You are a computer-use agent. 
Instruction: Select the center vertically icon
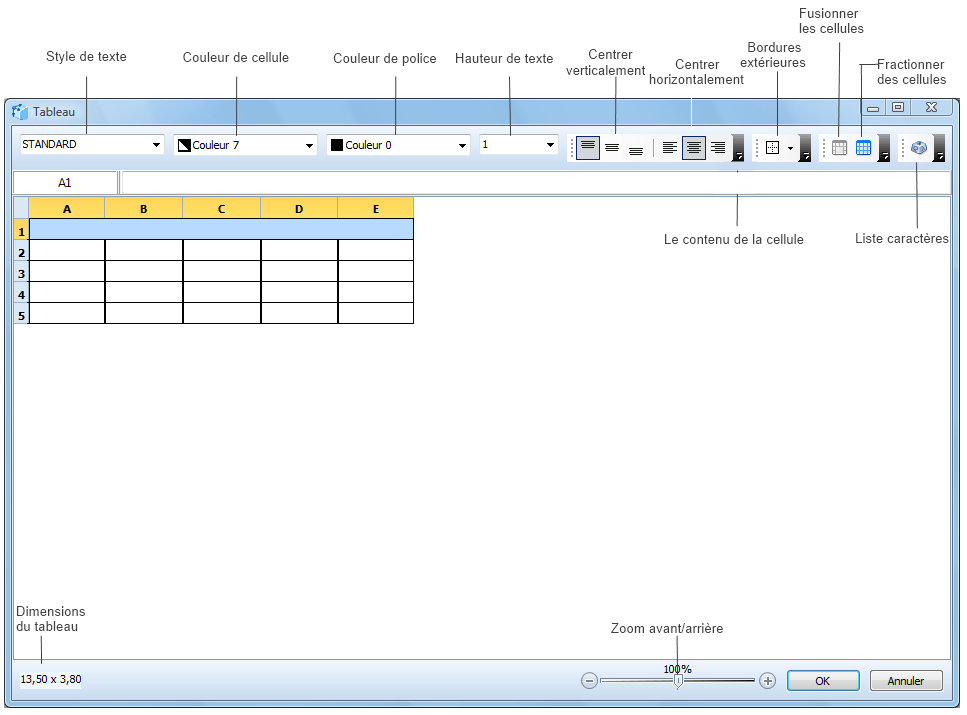tap(612, 148)
